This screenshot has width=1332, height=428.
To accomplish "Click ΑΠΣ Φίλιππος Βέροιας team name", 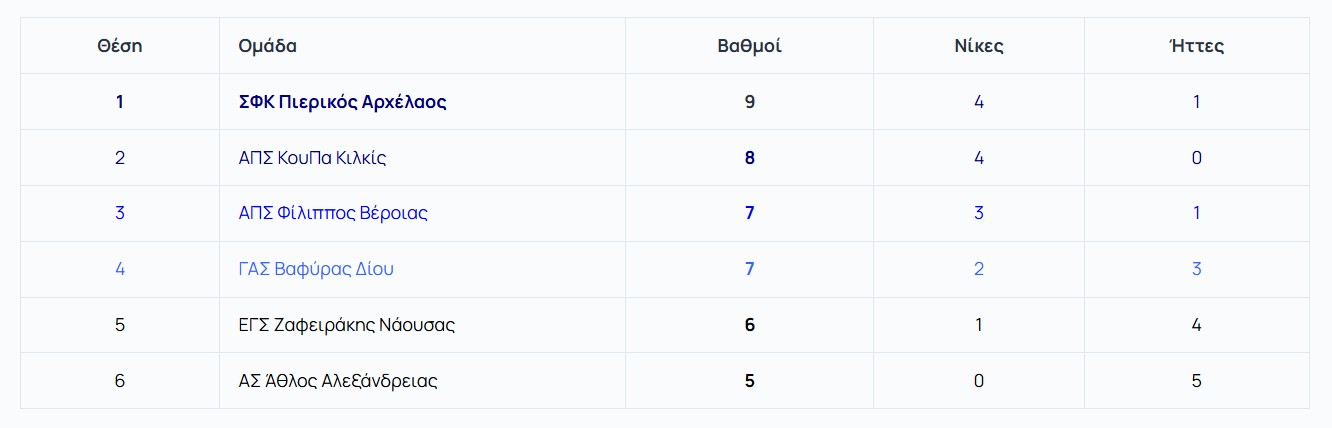I will (x=333, y=213).
